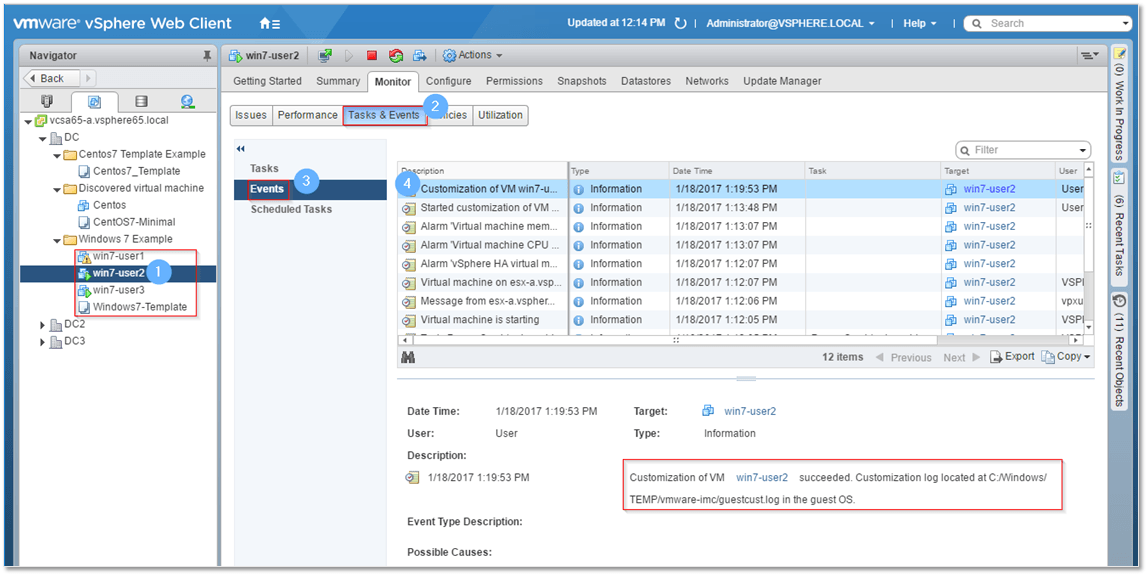Image resolution: width=1148 pixels, height=576 pixels.
Task: Collapse the Discovered virtual machine folder
Action: (x=56, y=189)
